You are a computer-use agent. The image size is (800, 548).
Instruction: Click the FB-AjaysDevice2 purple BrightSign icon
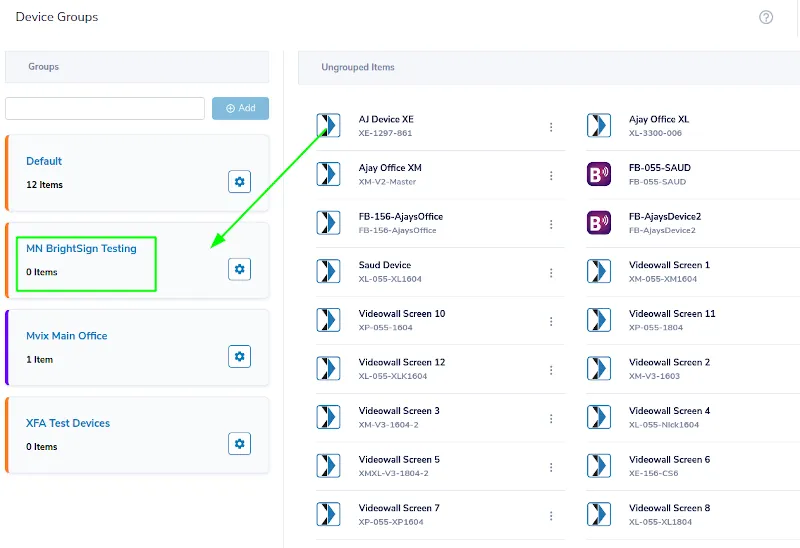[598, 222]
